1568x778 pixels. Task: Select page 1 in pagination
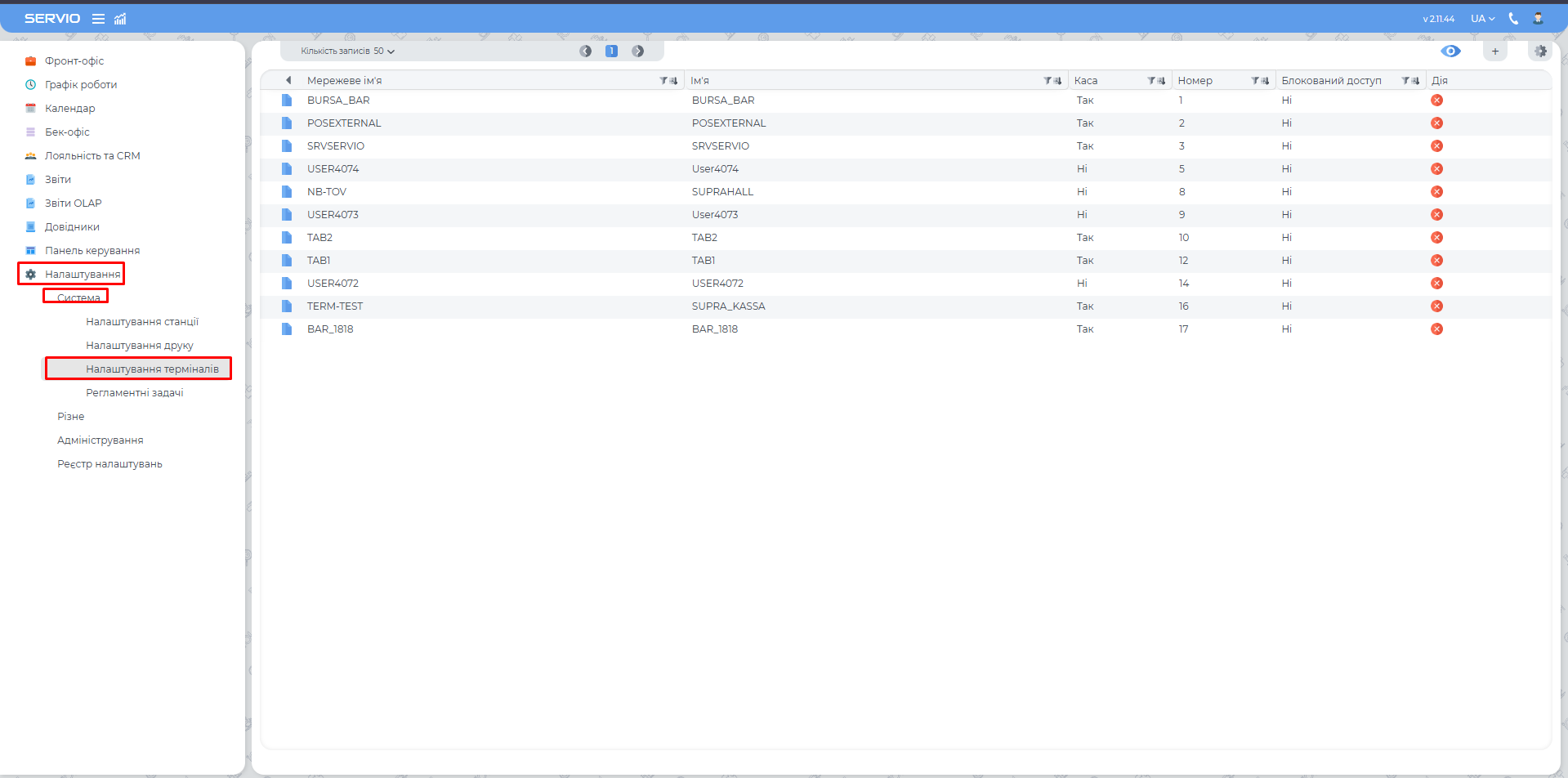pyautogui.click(x=611, y=51)
